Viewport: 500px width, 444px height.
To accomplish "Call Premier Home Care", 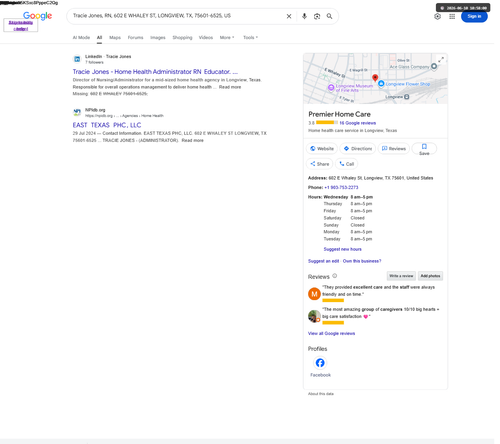I will click(346, 164).
